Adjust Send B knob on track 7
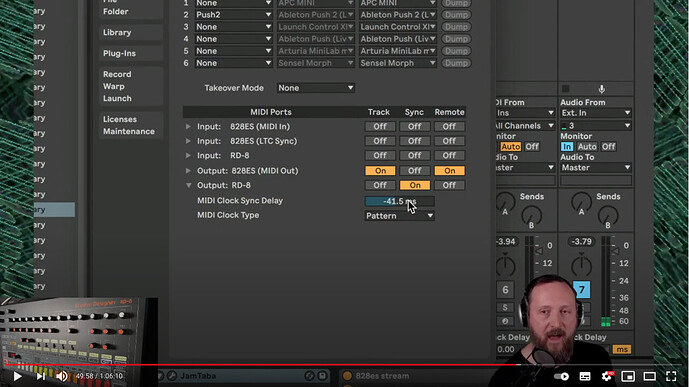The width and height of the screenshot is (689, 387). (x=608, y=217)
